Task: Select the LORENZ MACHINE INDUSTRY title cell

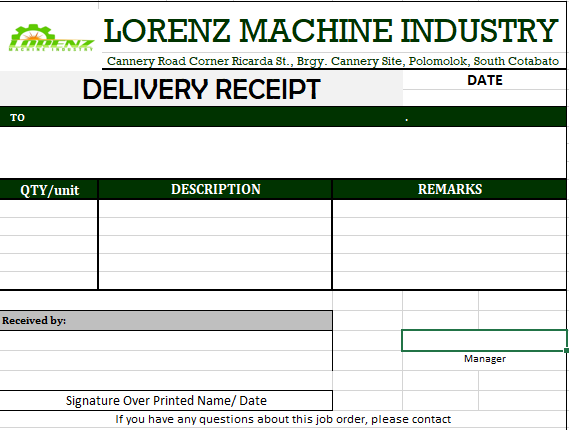Action: (x=331, y=31)
